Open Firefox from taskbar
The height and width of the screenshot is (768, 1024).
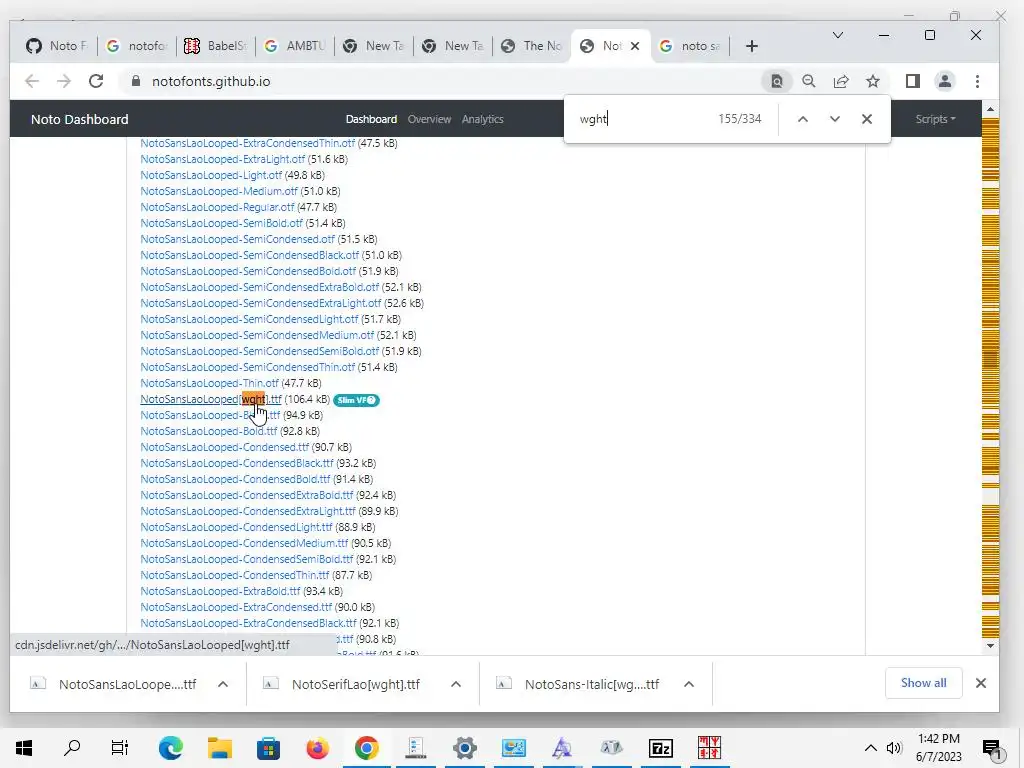coord(317,748)
